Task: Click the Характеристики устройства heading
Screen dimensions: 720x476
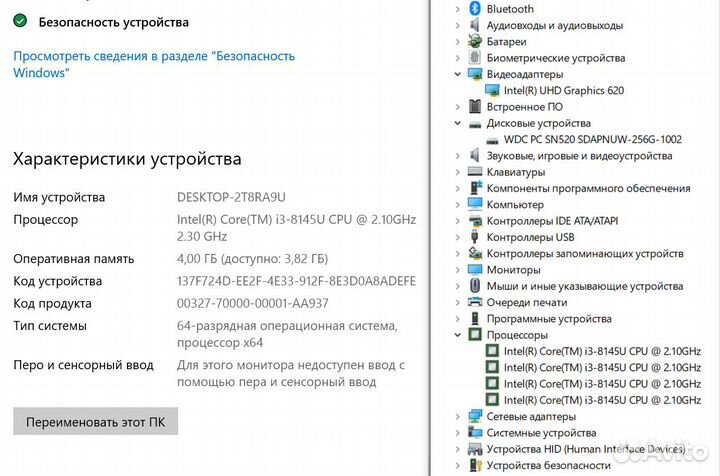Action: pos(127,159)
